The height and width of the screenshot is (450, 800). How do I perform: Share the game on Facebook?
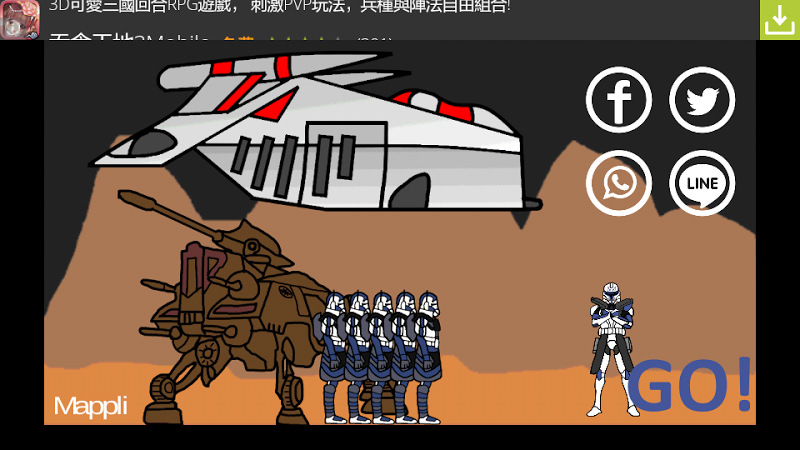(618, 99)
